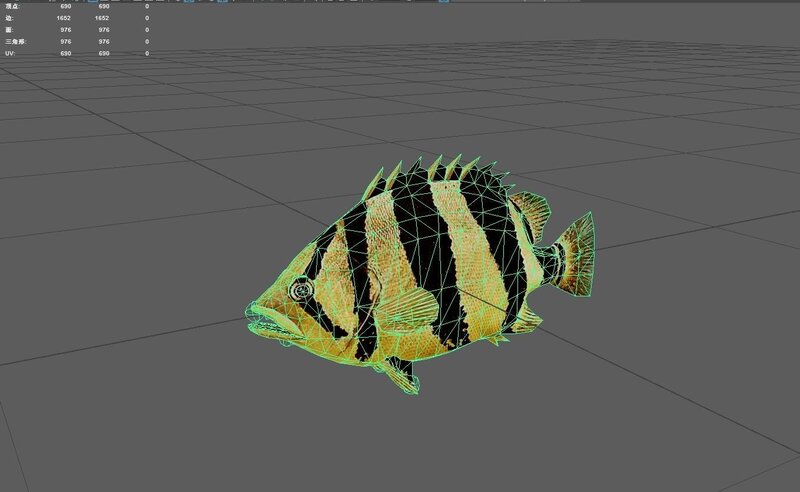
Task: Select the spiky dorsal fin on top
Action: pyautogui.click(x=440, y=170)
